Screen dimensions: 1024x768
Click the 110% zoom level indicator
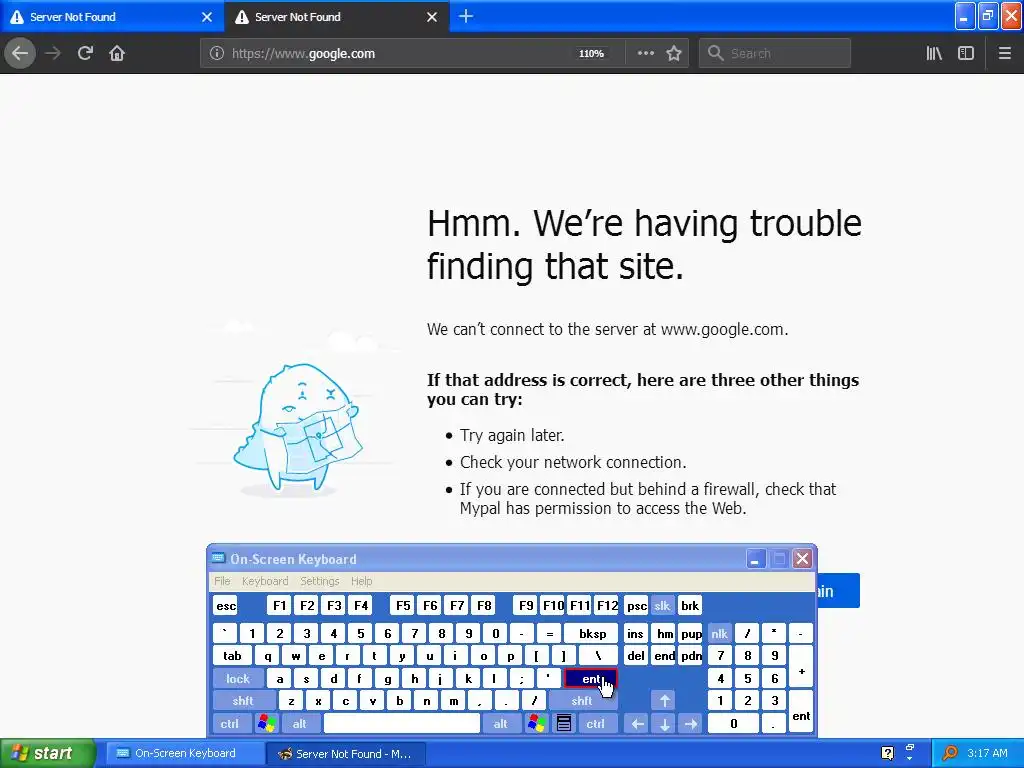tap(591, 54)
